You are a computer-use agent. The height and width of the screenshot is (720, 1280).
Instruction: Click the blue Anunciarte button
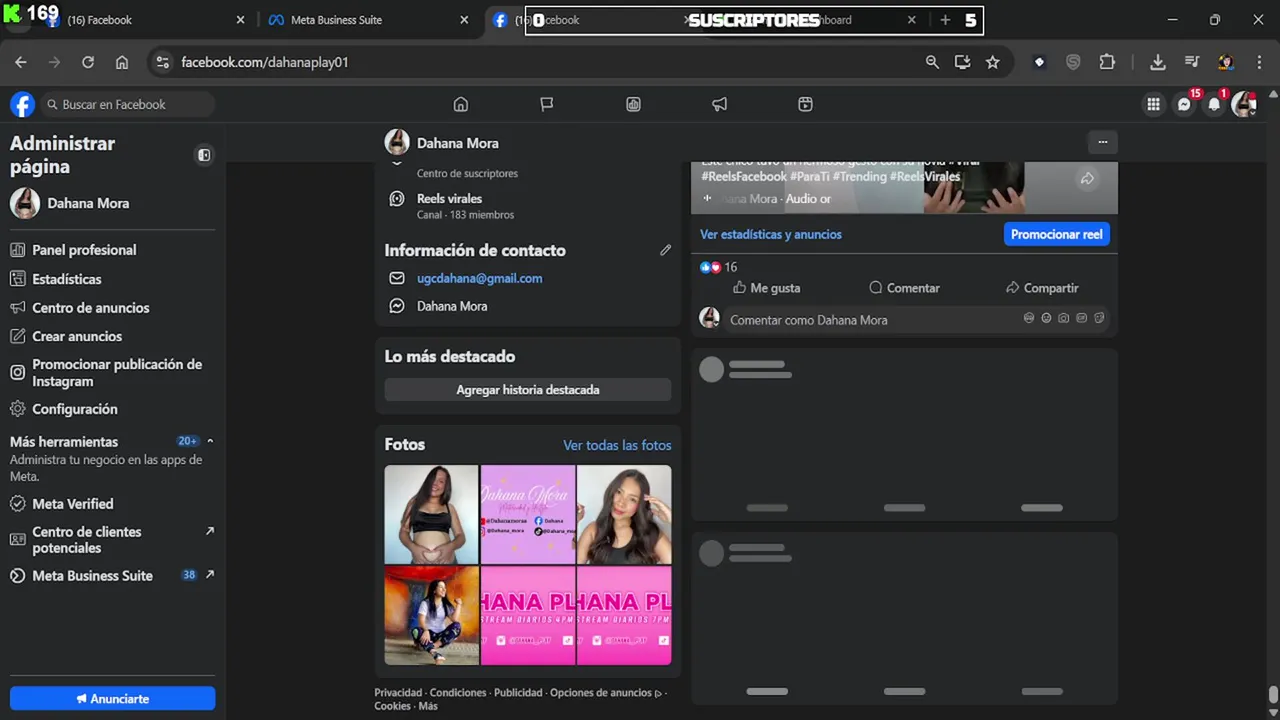[112, 699]
